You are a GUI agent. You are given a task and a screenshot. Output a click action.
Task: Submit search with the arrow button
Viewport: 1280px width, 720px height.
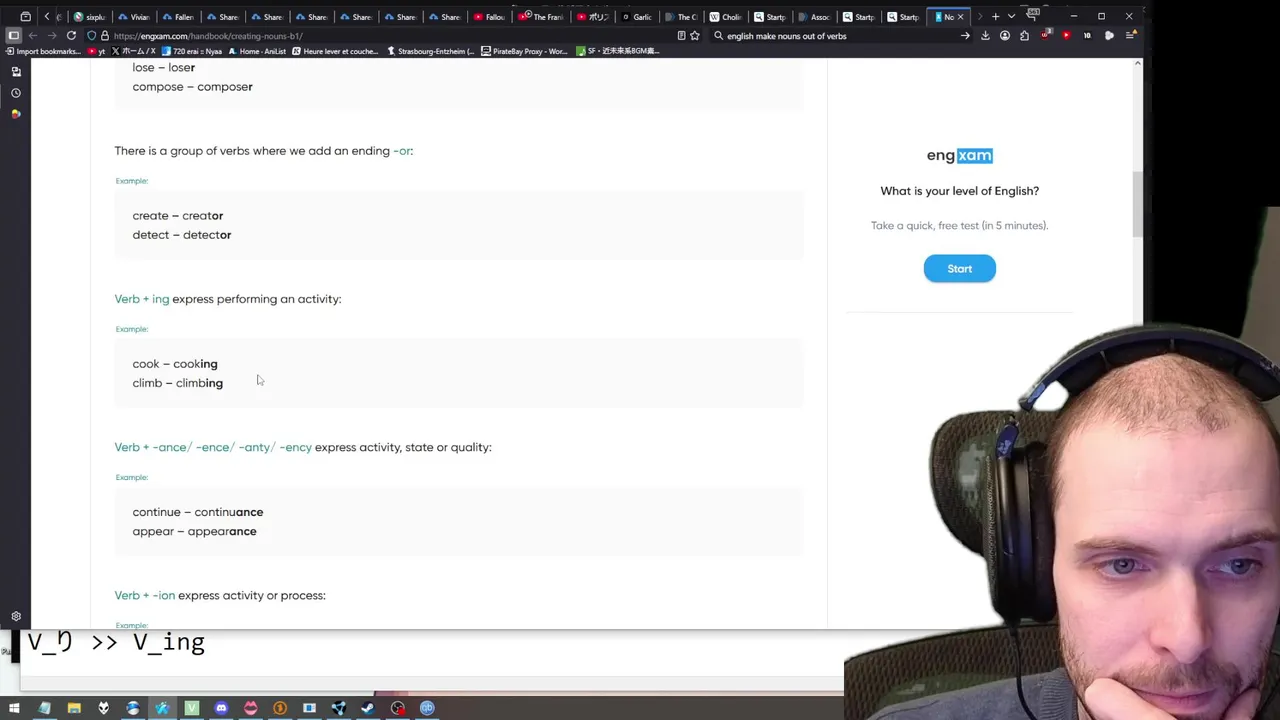click(x=965, y=36)
